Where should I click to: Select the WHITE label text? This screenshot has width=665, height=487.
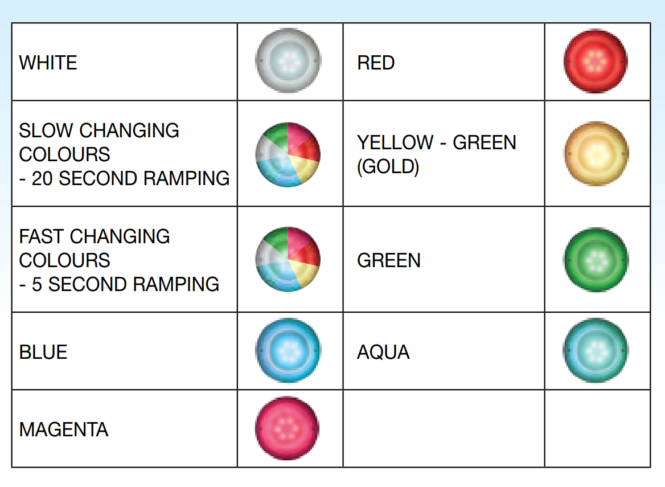pos(48,63)
